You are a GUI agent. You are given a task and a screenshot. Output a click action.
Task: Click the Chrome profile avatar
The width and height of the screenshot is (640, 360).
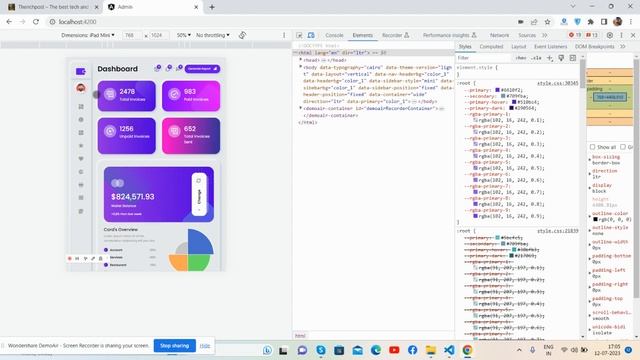tap(618, 22)
